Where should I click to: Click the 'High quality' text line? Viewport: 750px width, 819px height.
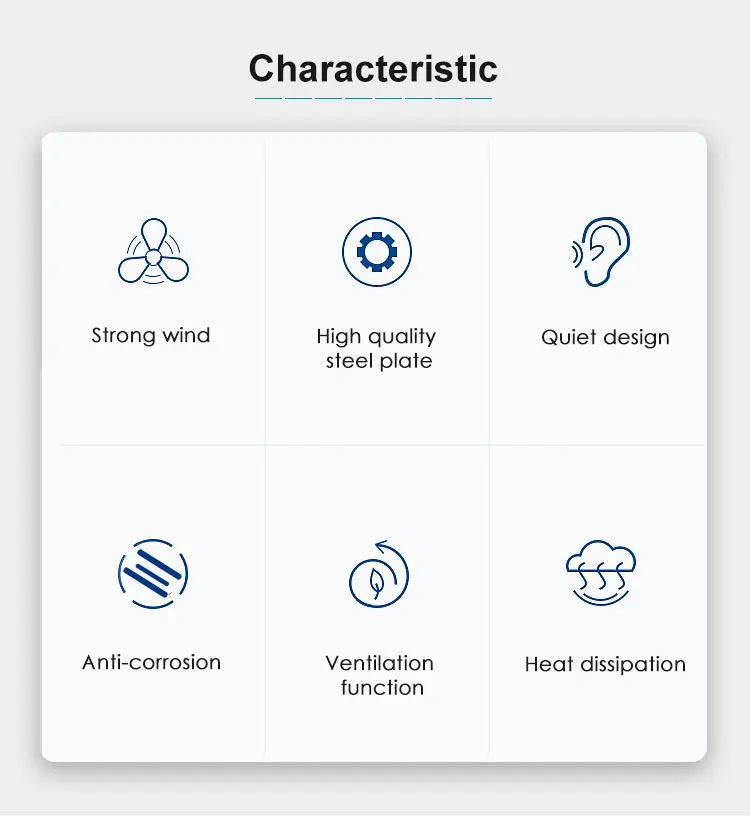(x=376, y=336)
